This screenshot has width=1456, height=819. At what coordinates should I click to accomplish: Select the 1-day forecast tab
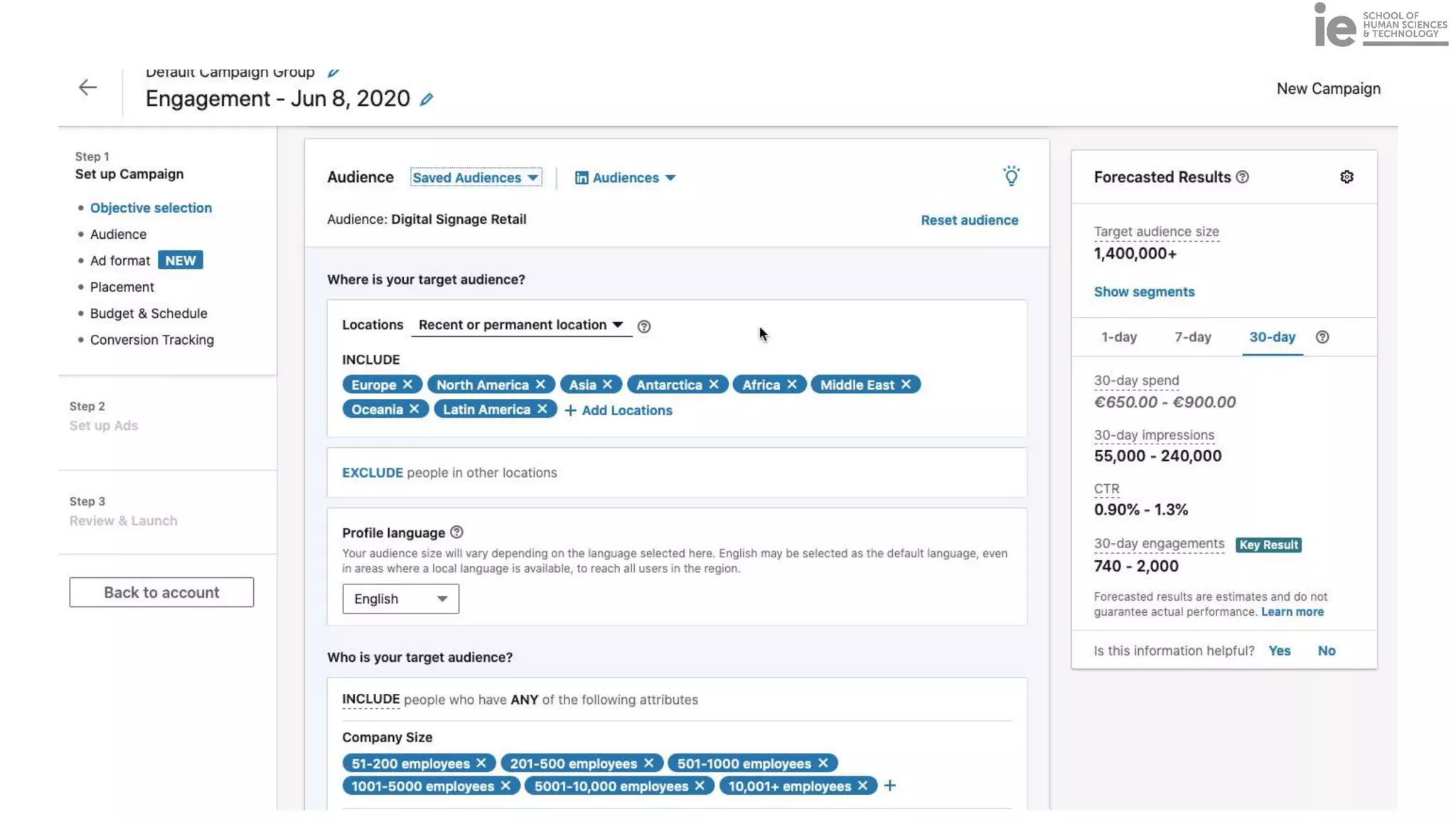point(1118,337)
